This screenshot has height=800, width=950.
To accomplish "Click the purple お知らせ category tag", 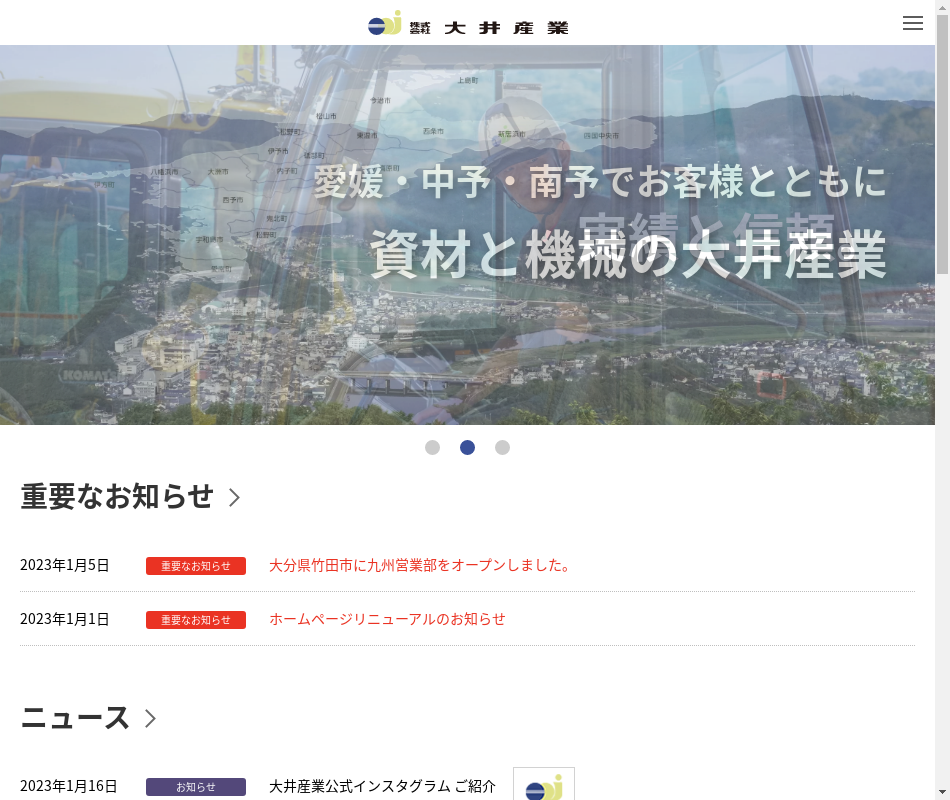I will coord(196,787).
